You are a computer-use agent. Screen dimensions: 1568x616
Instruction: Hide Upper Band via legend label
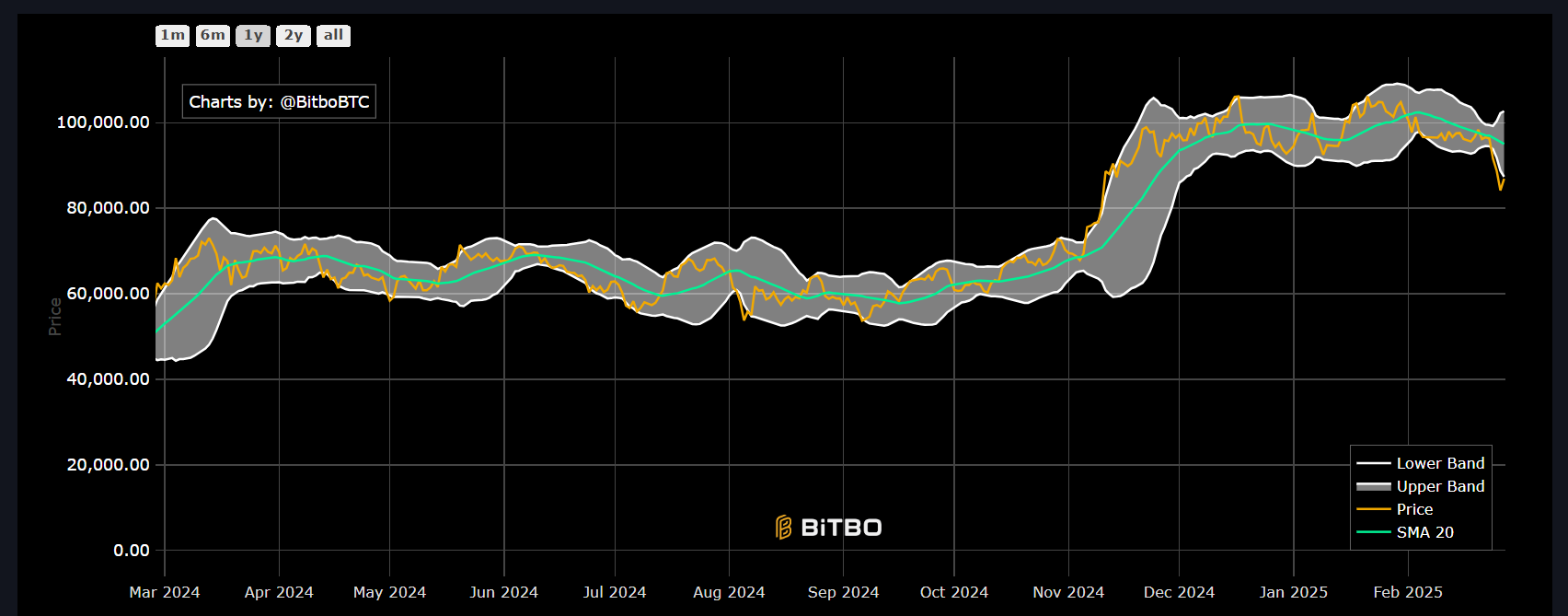click(1440, 486)
